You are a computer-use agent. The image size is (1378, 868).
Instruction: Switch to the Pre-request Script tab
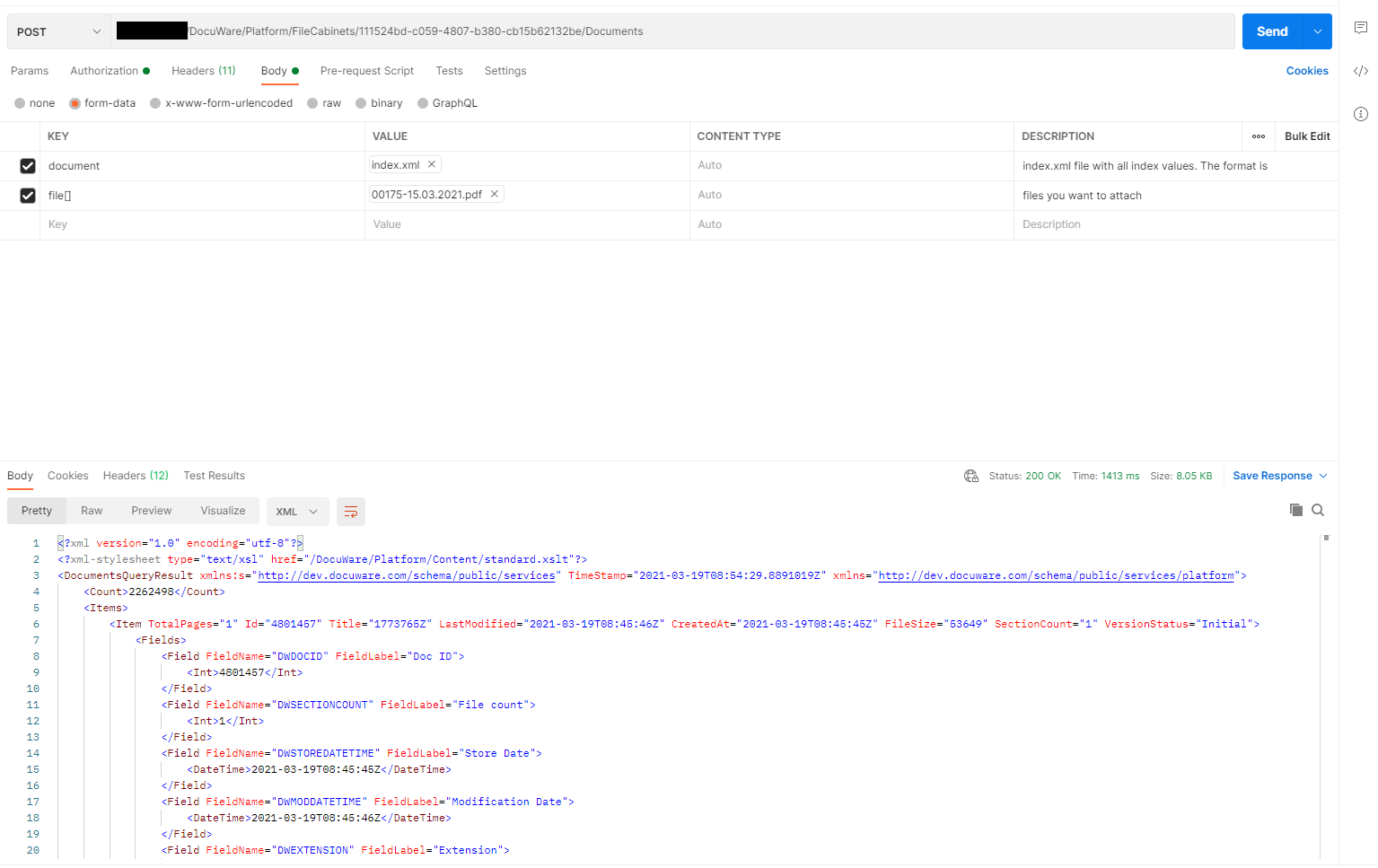coord(366,71)
